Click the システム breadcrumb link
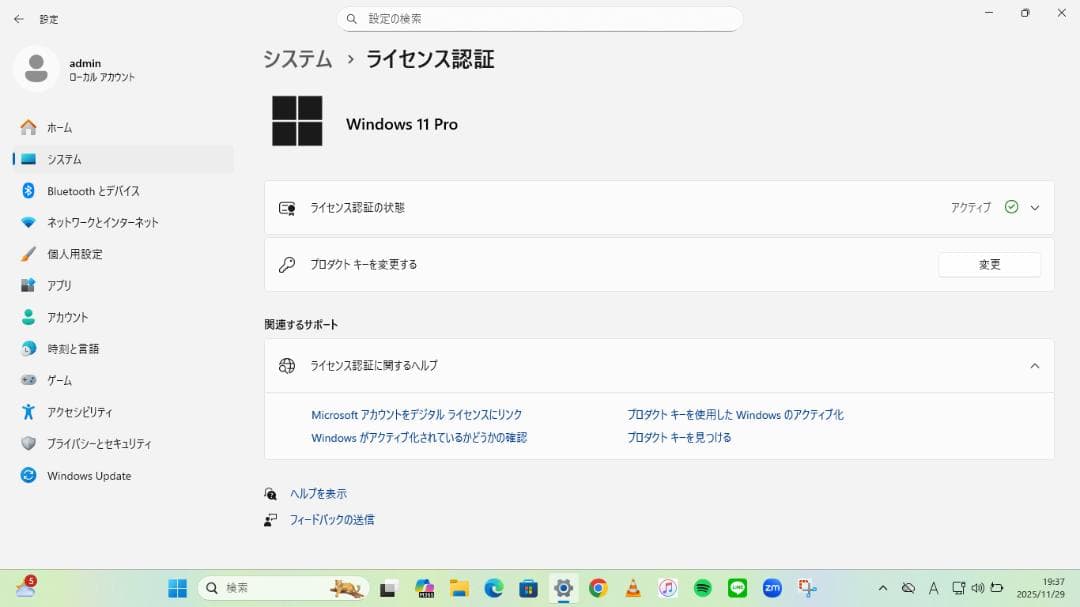The width and height of the screenshot is (1080, 607). [298, 59]
